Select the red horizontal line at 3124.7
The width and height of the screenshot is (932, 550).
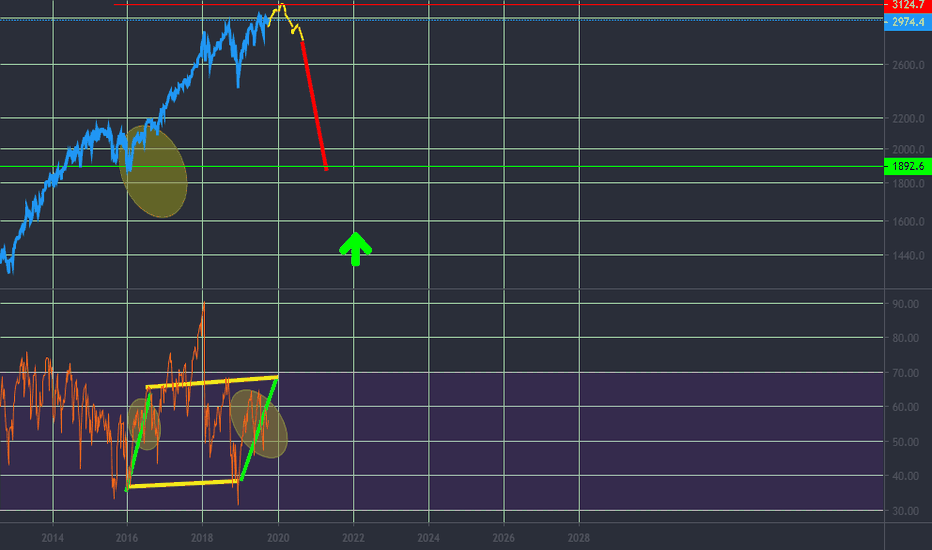[499, 5]
